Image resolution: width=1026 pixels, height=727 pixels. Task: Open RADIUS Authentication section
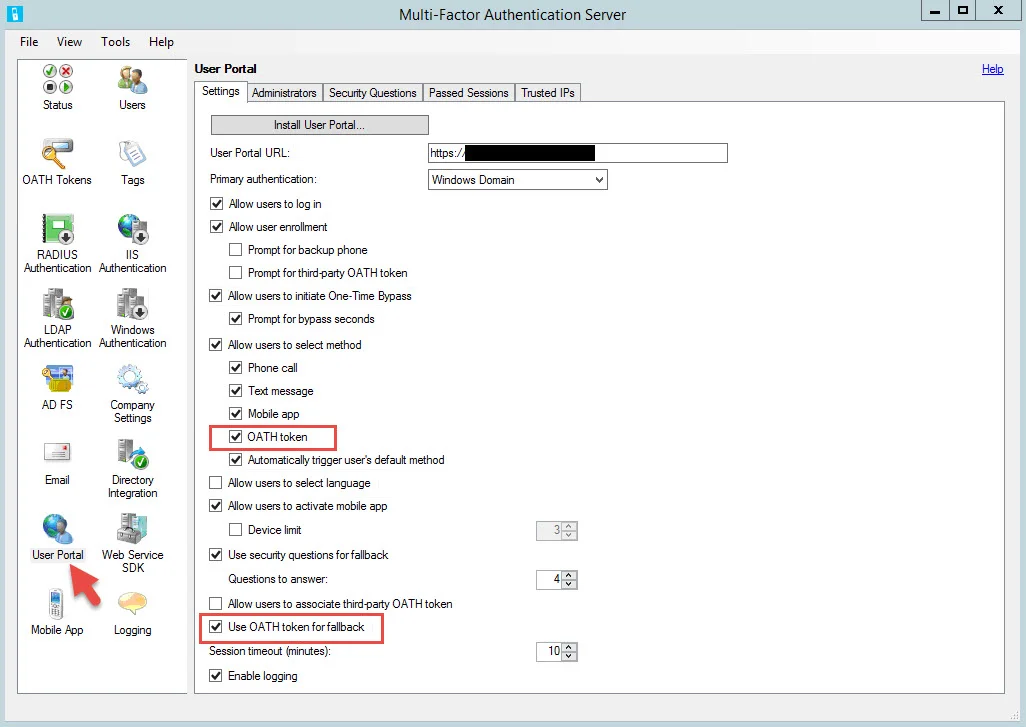coord(58,243)
